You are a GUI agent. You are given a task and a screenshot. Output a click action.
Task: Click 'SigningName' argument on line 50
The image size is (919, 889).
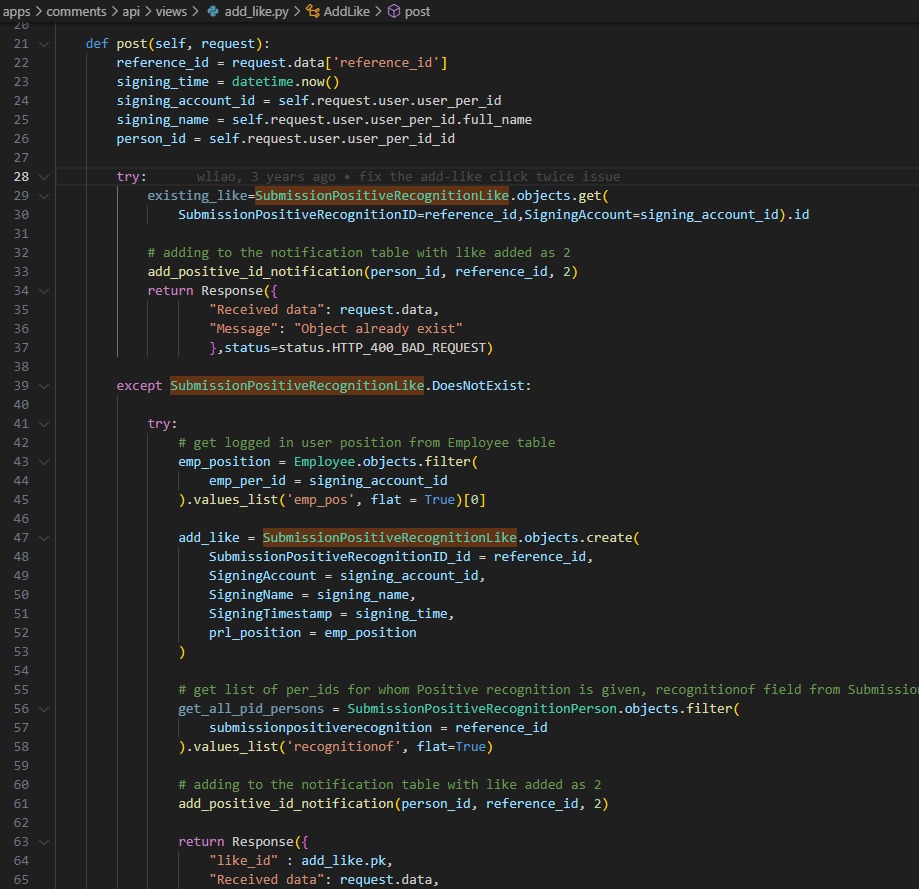point(251,595)
